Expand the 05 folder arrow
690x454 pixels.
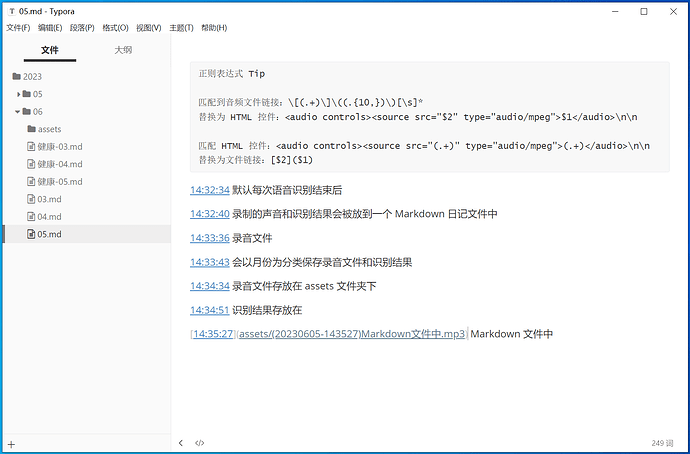[18, 94]
